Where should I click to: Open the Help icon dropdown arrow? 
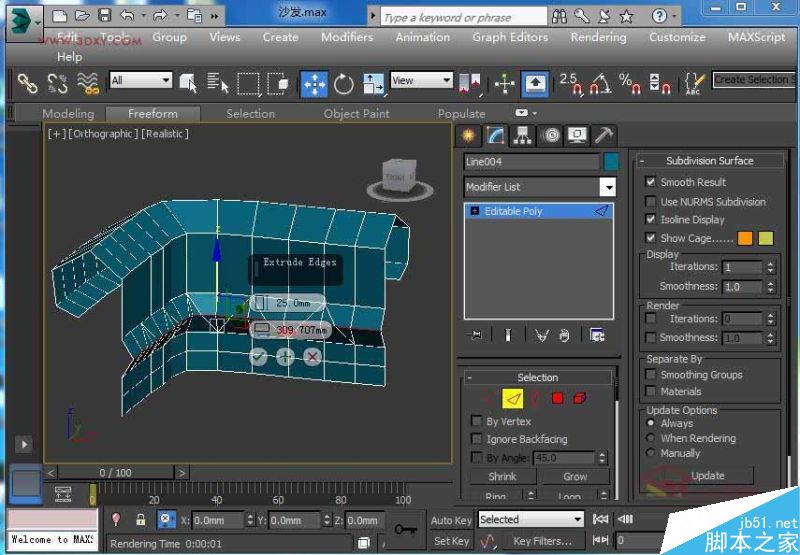click(674, 17)
